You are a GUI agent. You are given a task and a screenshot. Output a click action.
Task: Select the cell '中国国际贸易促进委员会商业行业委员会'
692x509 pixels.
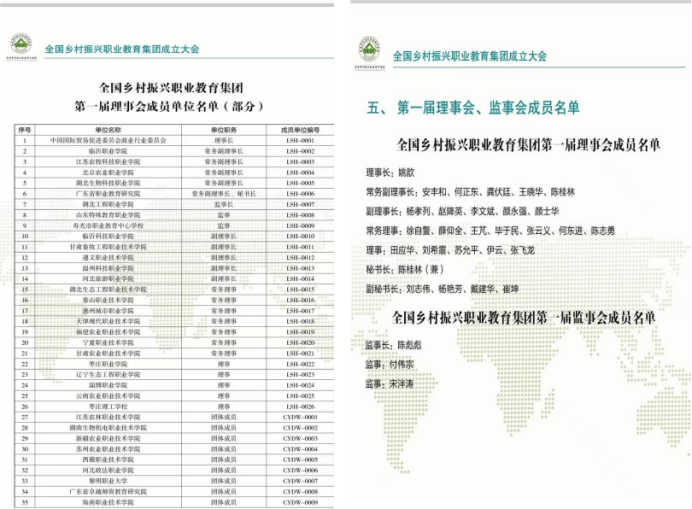(108, 140)
